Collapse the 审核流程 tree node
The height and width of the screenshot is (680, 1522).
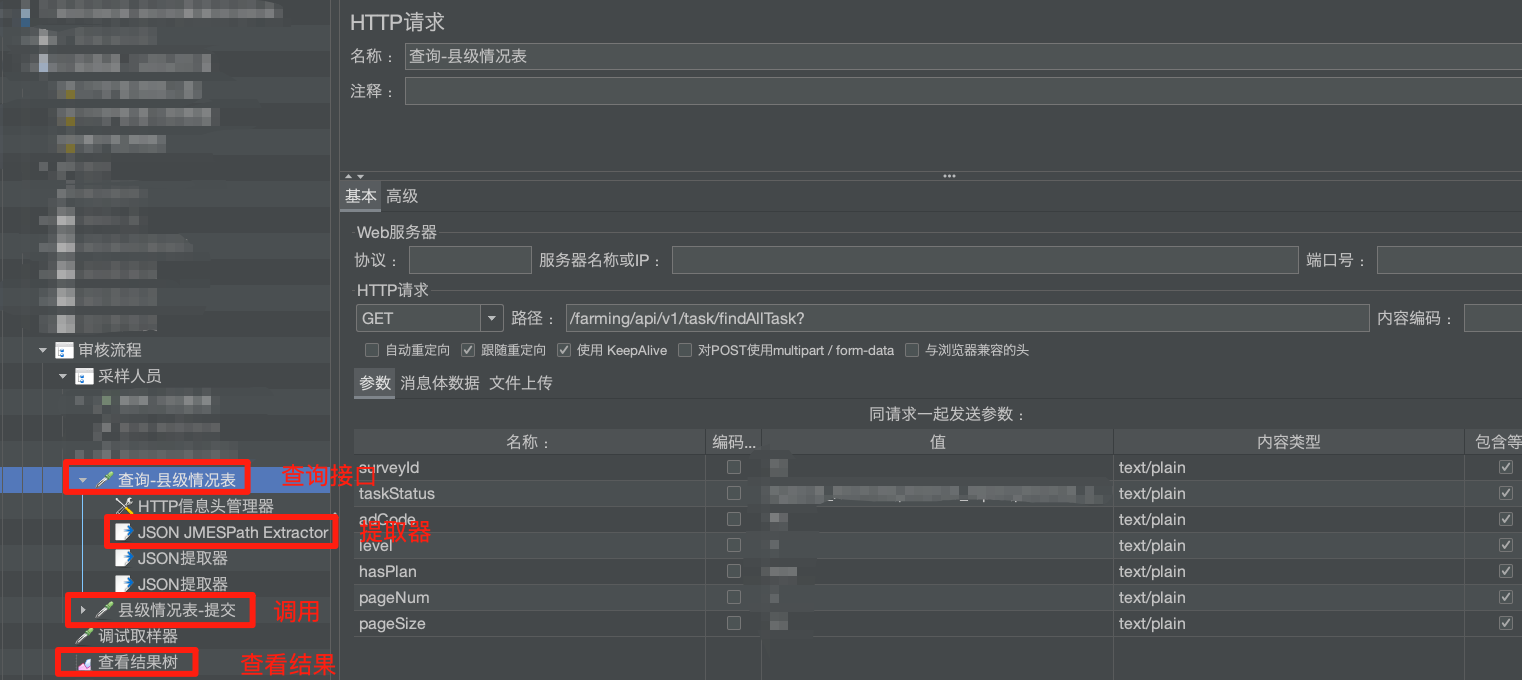(43, 350)
